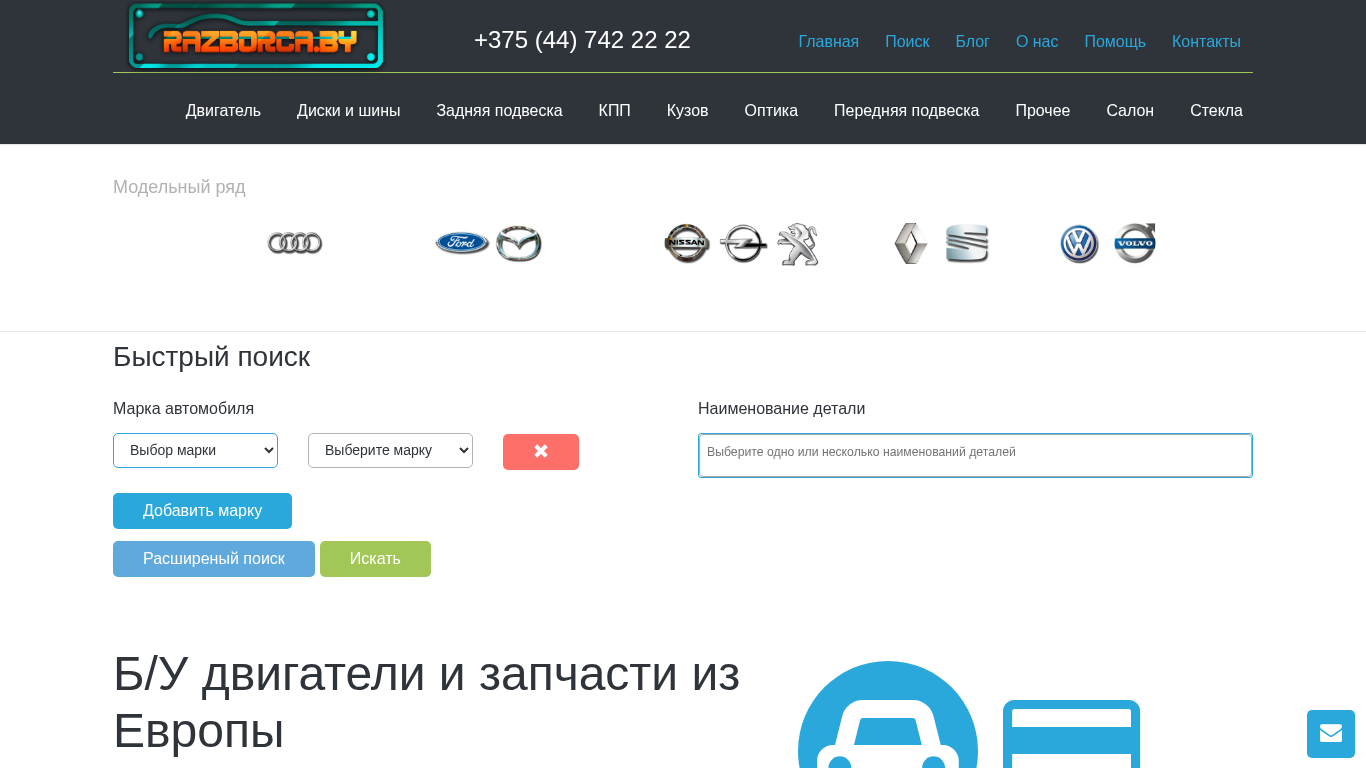Viewport: 1366px width, 768px height.
Task: Click the 'Быстрый поиск' heading
Action: (x=211, y=357)
